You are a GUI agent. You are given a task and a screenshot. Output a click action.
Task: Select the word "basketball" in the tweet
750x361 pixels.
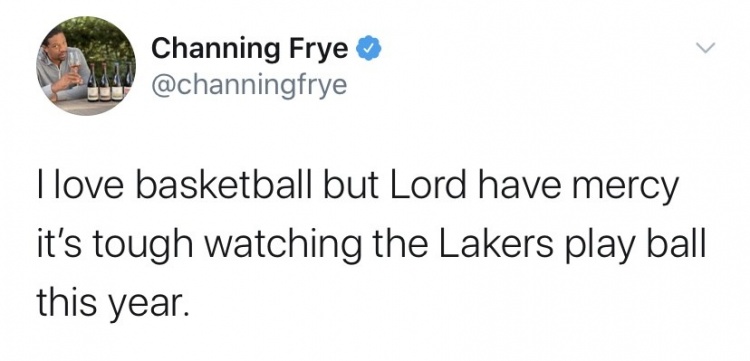227,186
